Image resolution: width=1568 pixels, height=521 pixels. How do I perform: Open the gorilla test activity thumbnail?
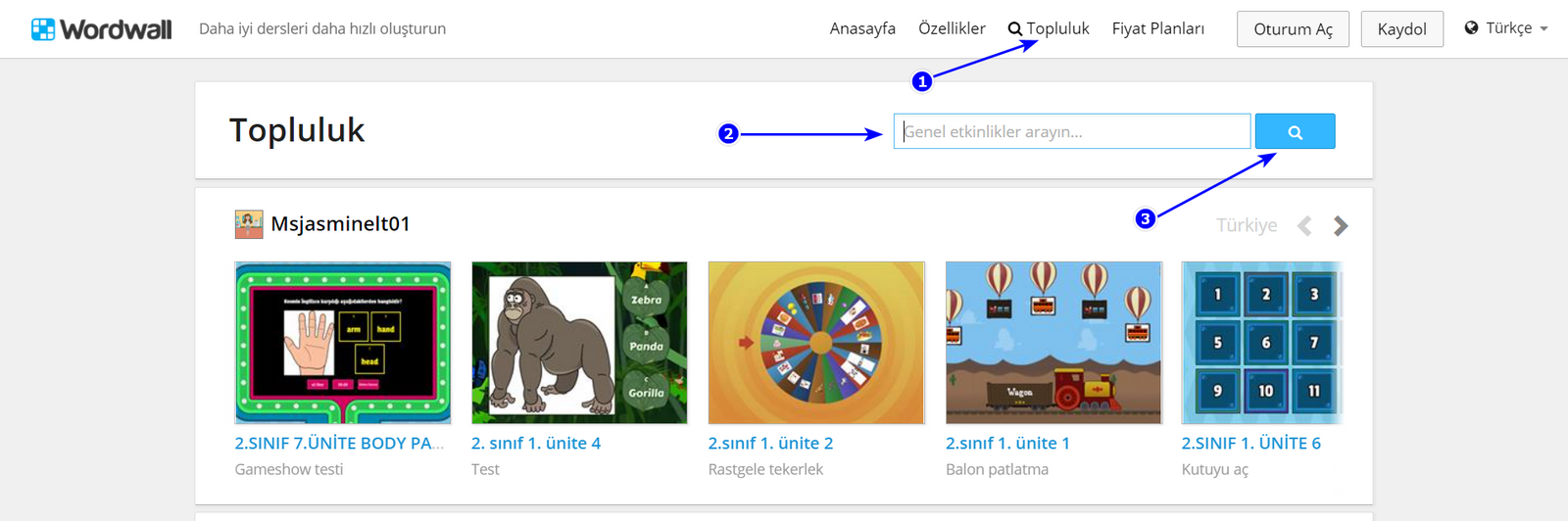(579, 343)
